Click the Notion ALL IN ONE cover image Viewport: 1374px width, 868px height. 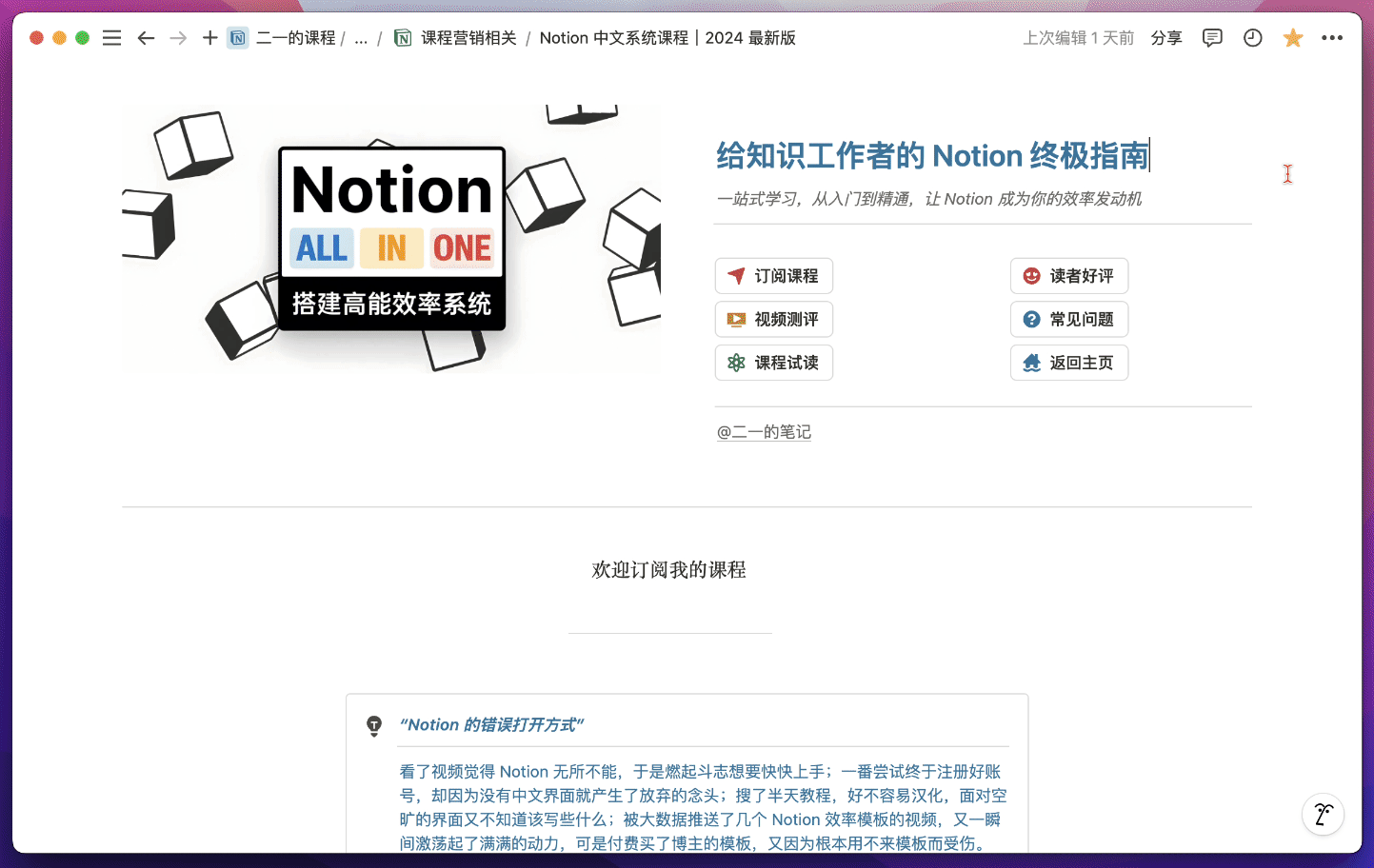pos(391,238)
